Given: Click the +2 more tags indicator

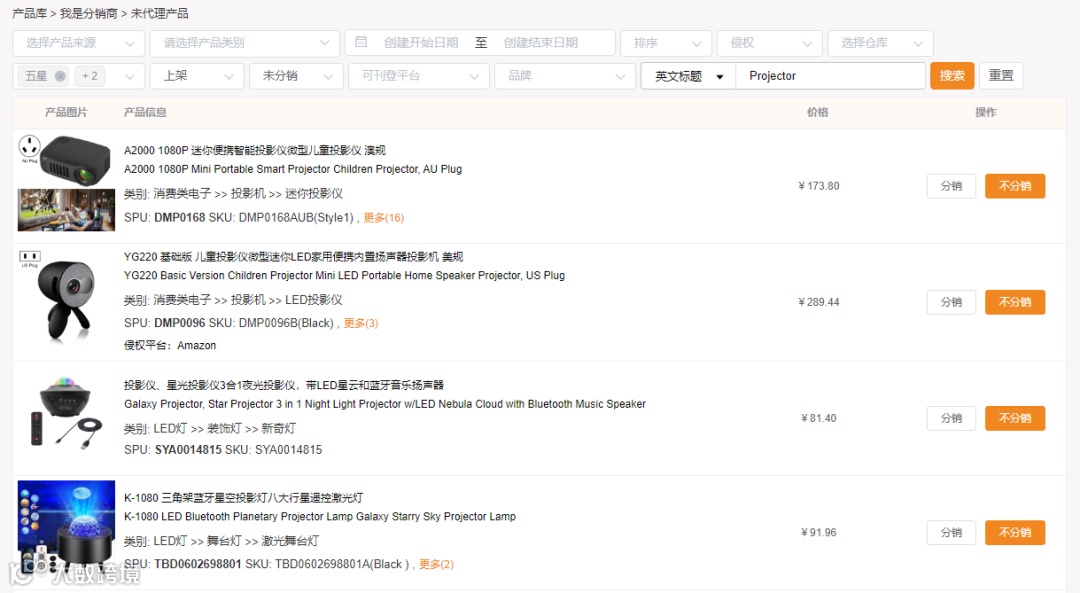Looking at the screenshot, I should (x=90, y=76).
